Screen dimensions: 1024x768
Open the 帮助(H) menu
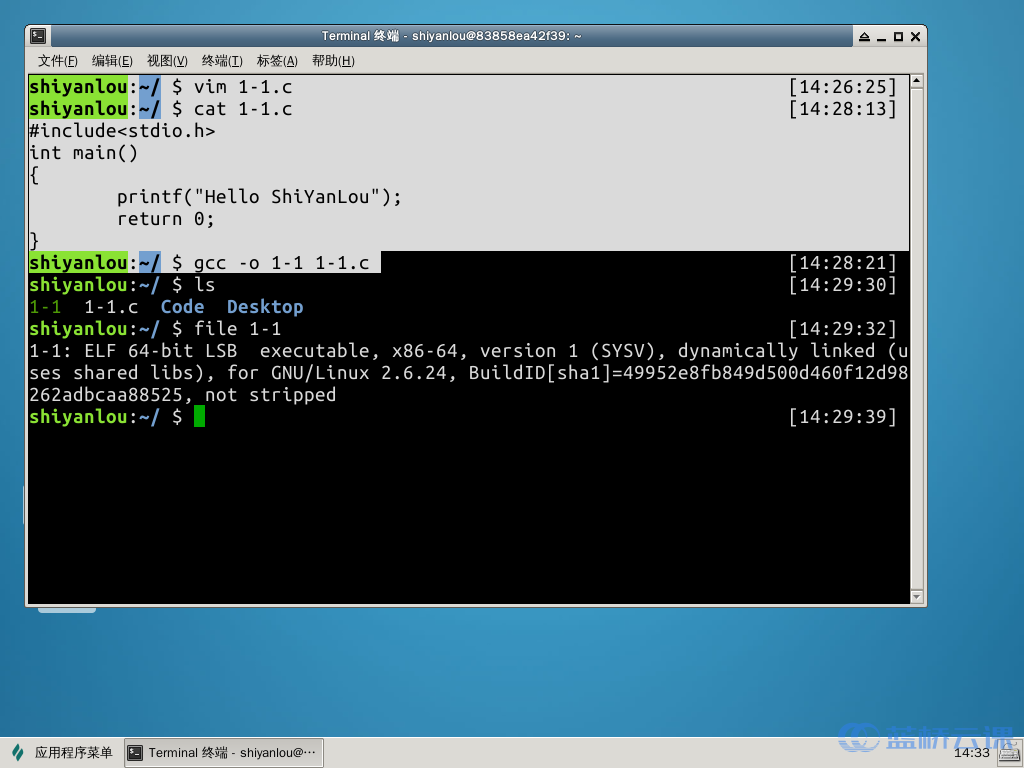pyautogui.click(x=333, y=61)
